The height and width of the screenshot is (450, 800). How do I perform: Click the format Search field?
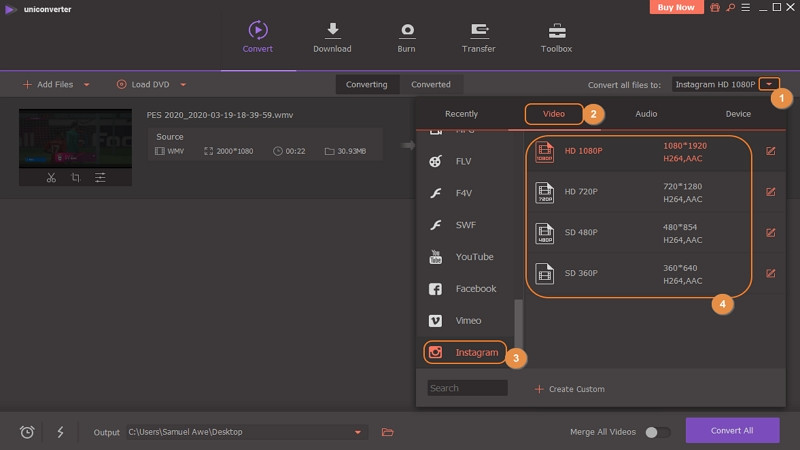point(467,388)
